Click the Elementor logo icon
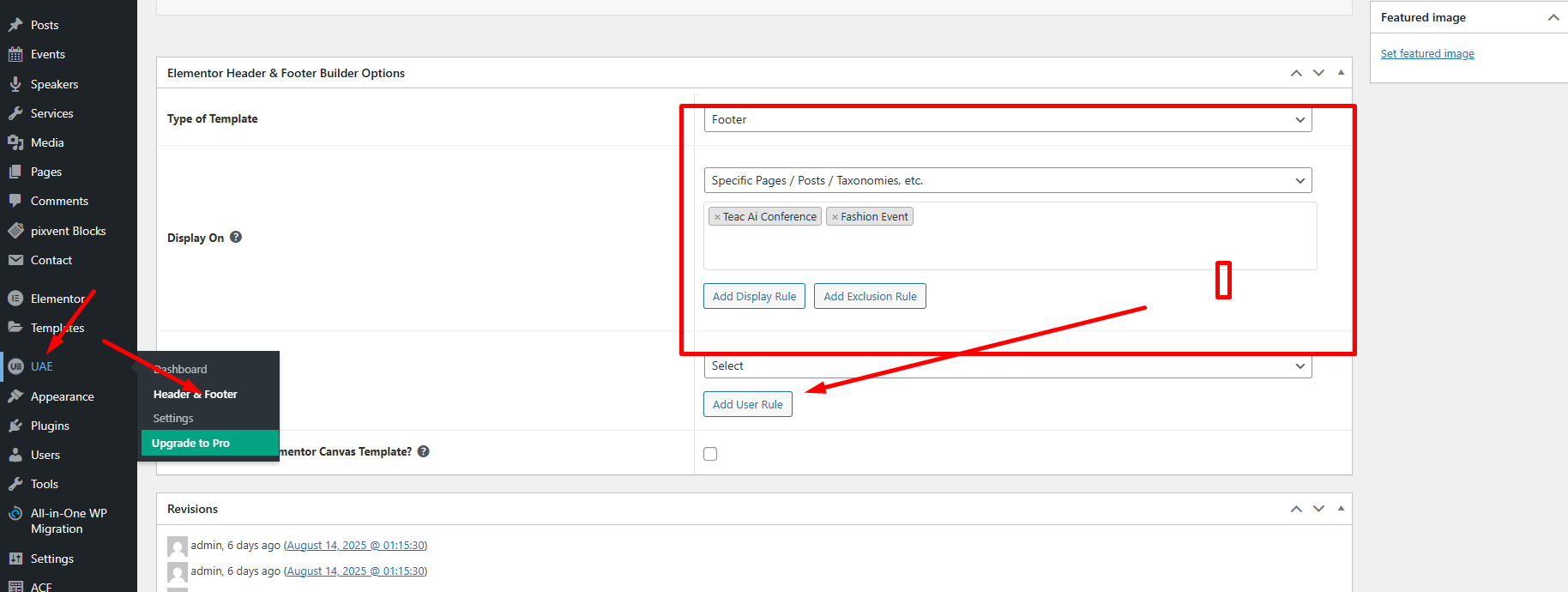The height and width of the screenshot is (592, 1568). point(15,299)
